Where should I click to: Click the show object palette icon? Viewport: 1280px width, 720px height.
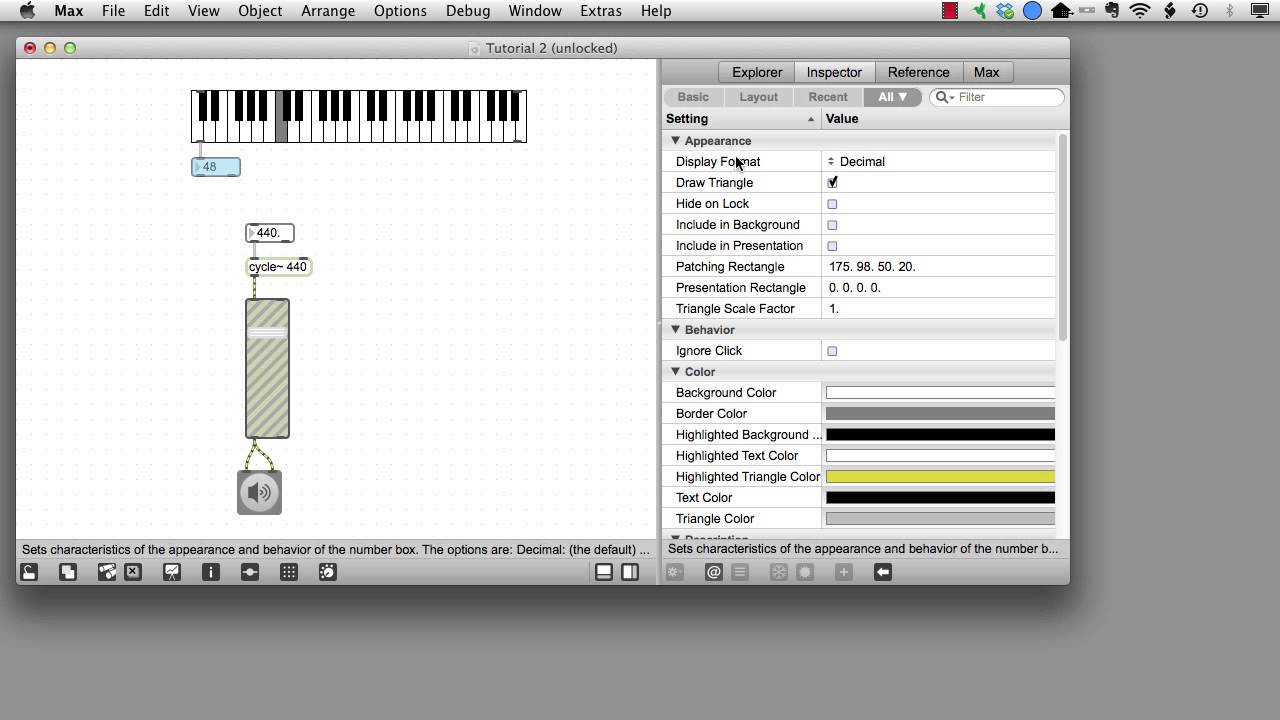(107, 572)
